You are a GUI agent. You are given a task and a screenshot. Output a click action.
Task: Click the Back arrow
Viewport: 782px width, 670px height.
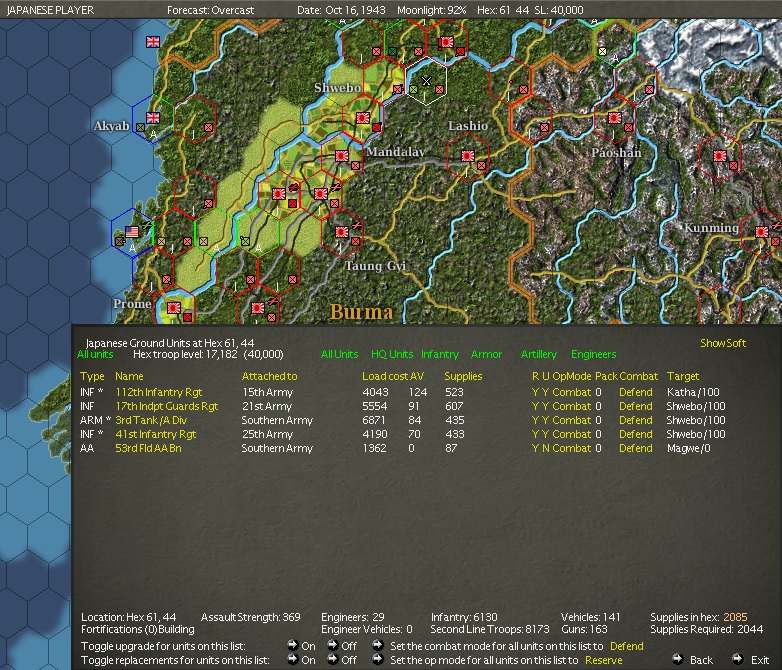677,659
